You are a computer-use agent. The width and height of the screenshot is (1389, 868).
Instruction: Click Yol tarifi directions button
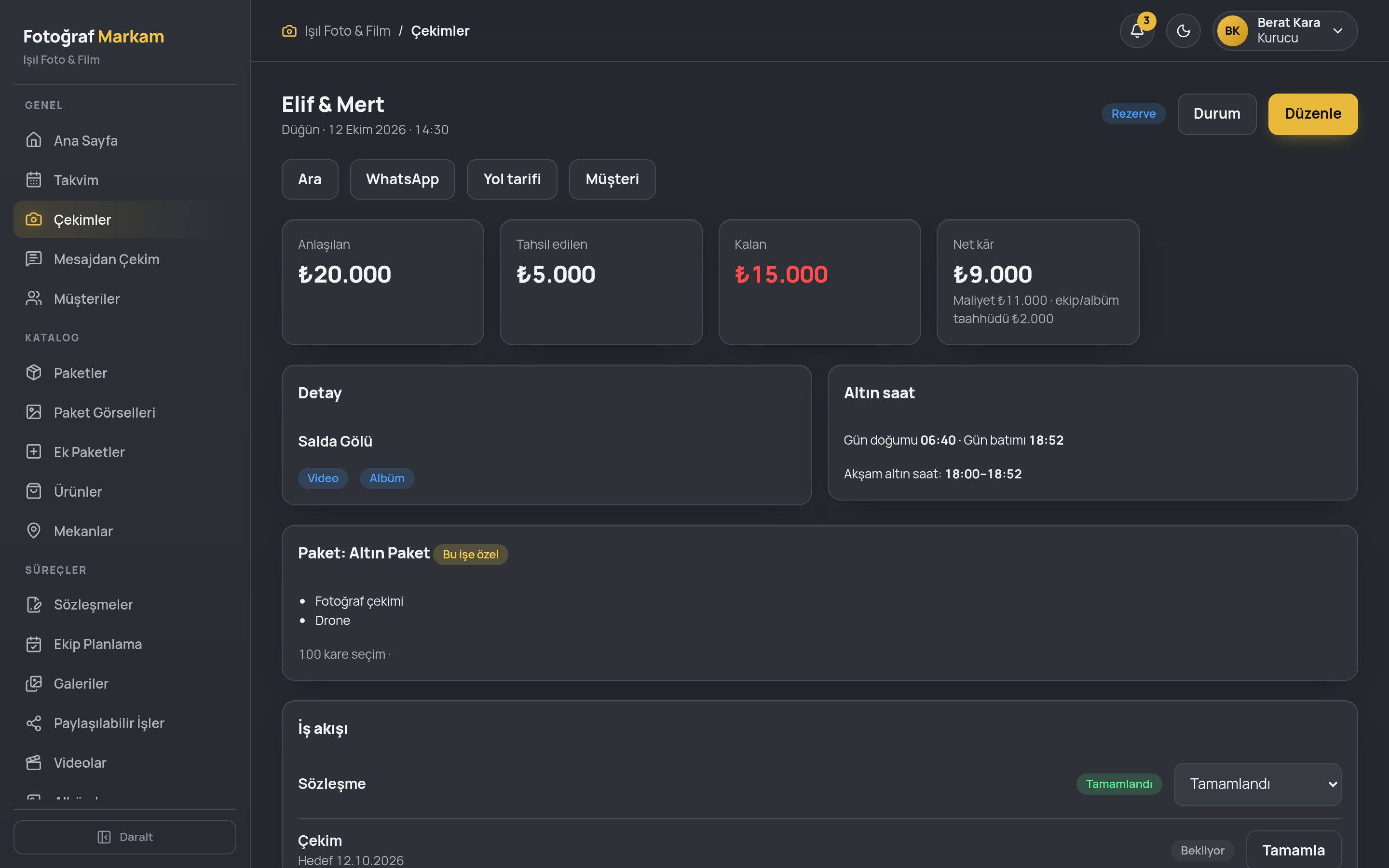click(x=512, y=179)
